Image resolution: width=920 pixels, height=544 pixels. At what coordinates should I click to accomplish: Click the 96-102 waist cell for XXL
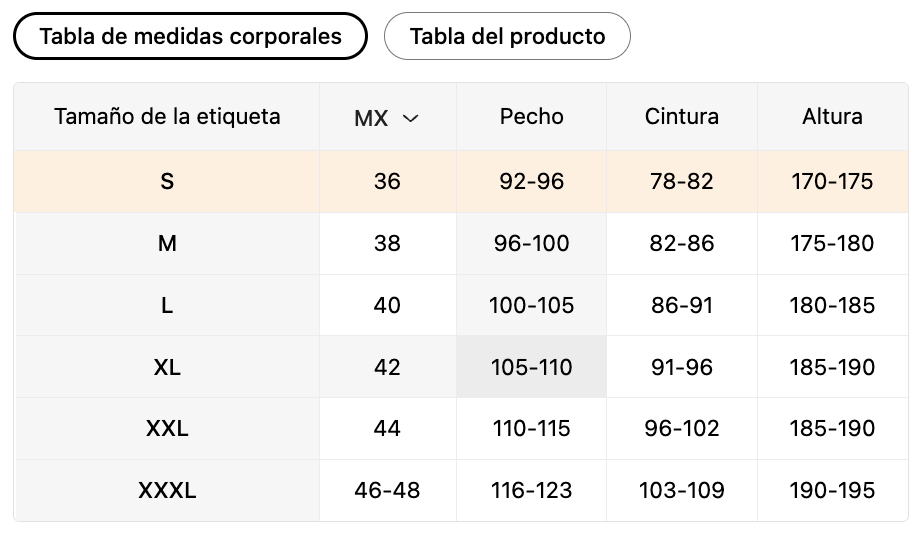(x=681, y=429)
